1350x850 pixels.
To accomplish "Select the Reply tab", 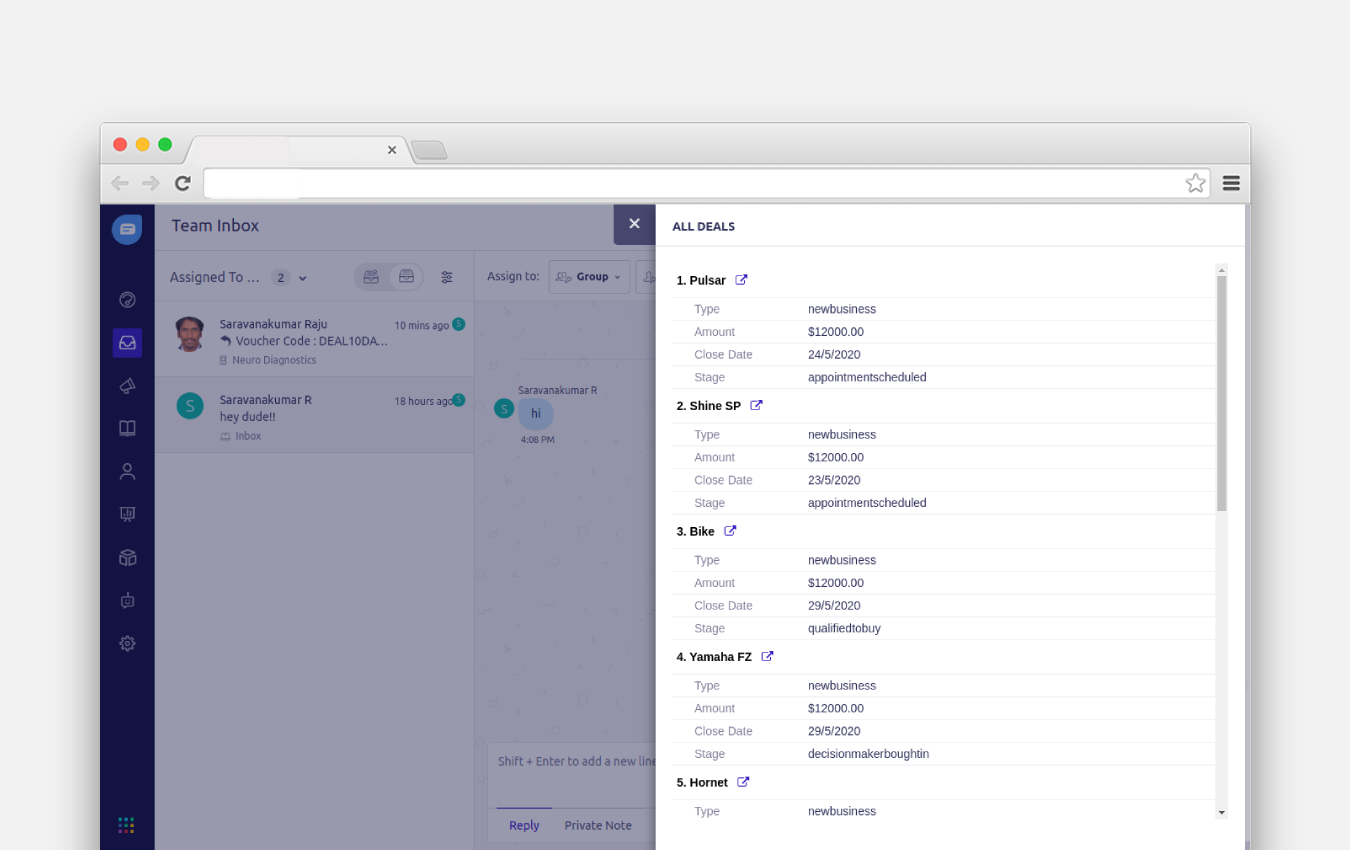I will (x=524, y=825).
